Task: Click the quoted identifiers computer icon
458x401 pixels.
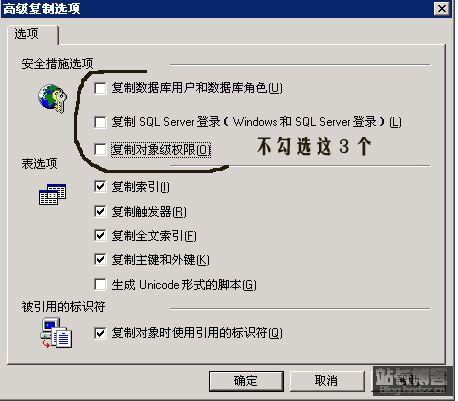Action: pyautogui.click(x=56, y=333)
